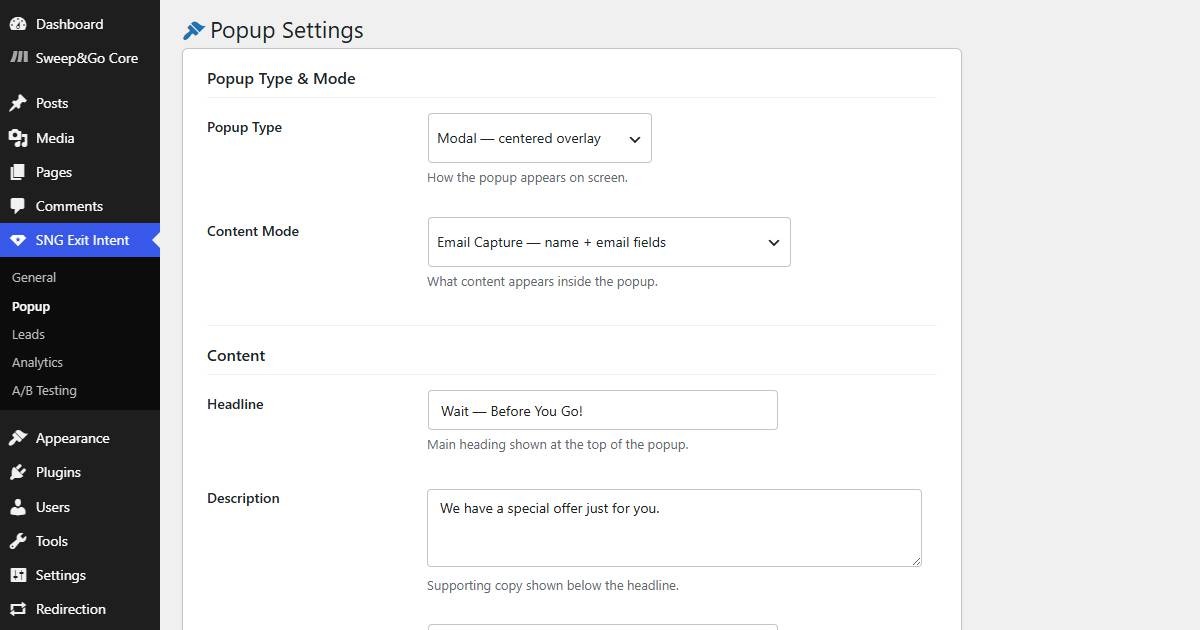Click the Settings sliders icon
Image resolution: width=1200 pixels, height=630 pixels.
18,575
